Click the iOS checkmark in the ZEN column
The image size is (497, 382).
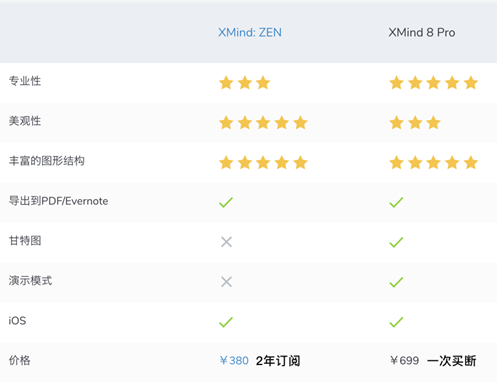tap(226, 322)
